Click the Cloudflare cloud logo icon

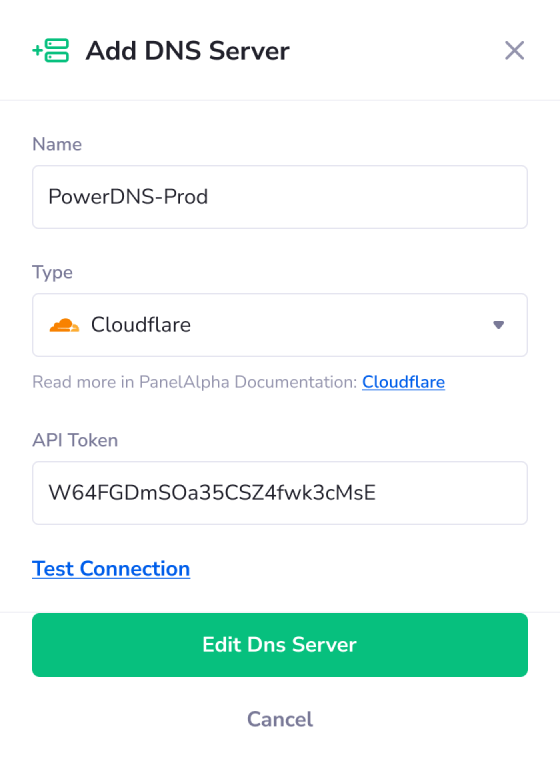point(64,325)
